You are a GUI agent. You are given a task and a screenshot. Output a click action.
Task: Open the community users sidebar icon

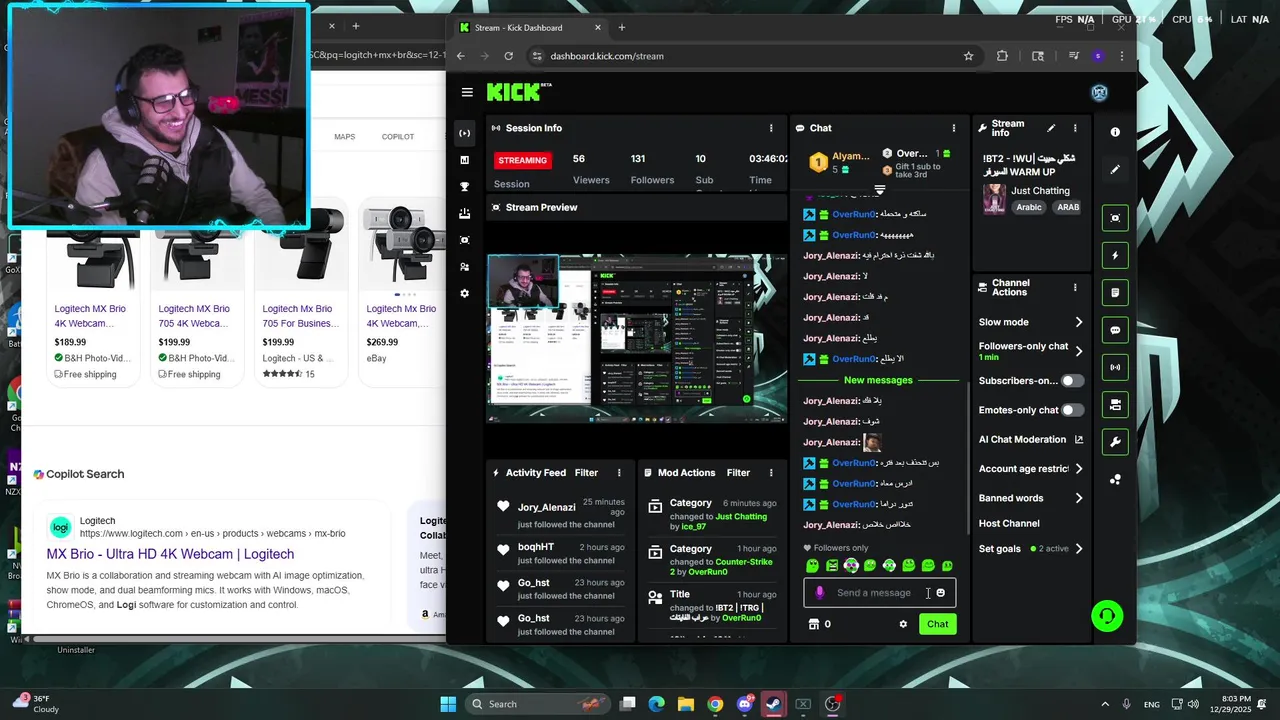click(464, 267)
